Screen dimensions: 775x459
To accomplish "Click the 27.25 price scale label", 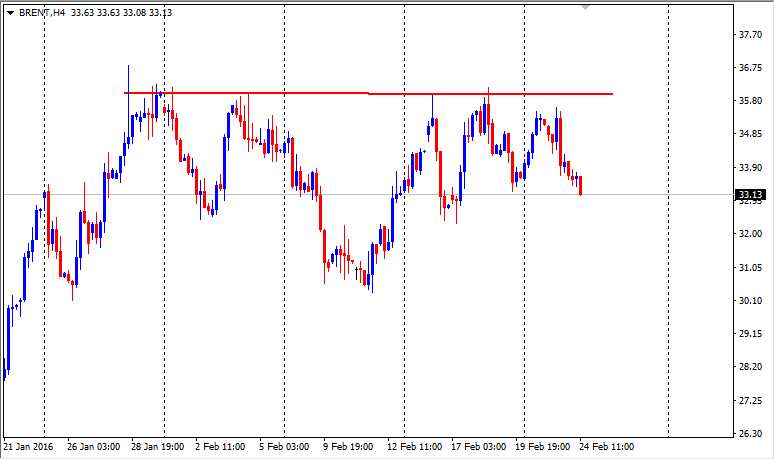I will click(x=750, y=401).
